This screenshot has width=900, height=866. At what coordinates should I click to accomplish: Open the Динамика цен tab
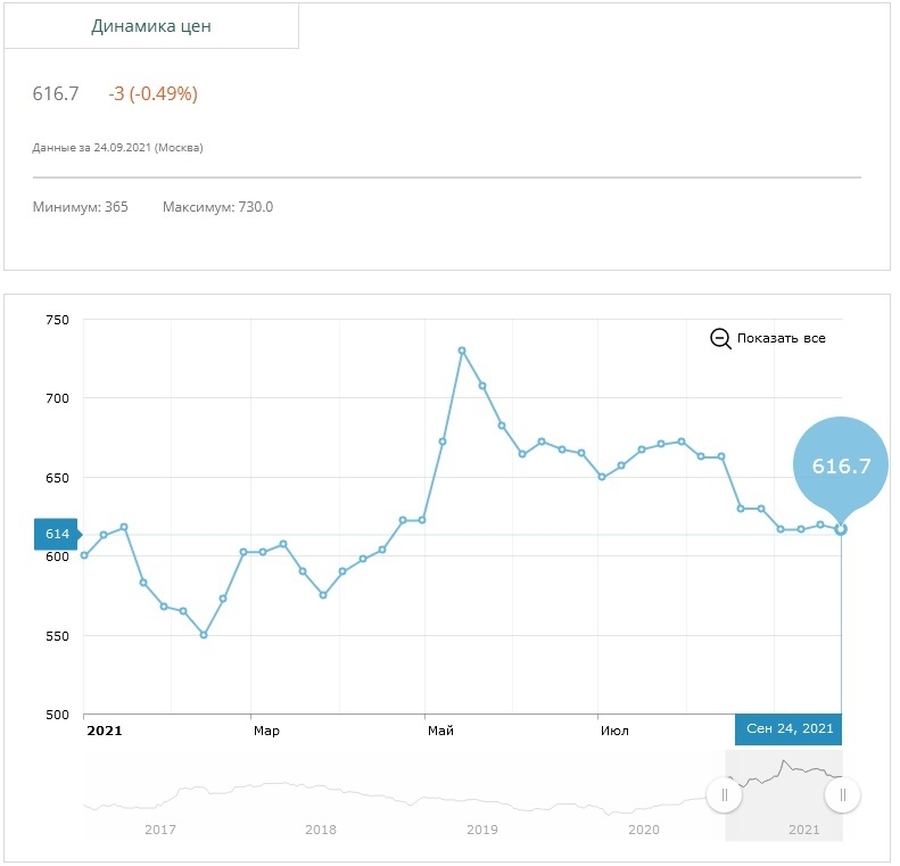[x=151, y=26]
